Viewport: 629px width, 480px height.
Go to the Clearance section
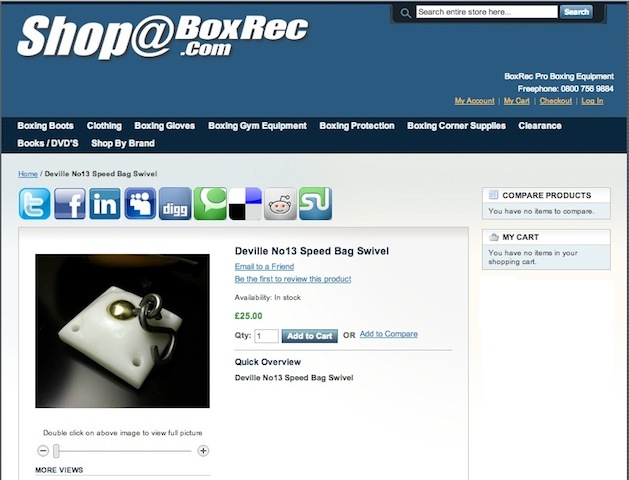(540, 126)
